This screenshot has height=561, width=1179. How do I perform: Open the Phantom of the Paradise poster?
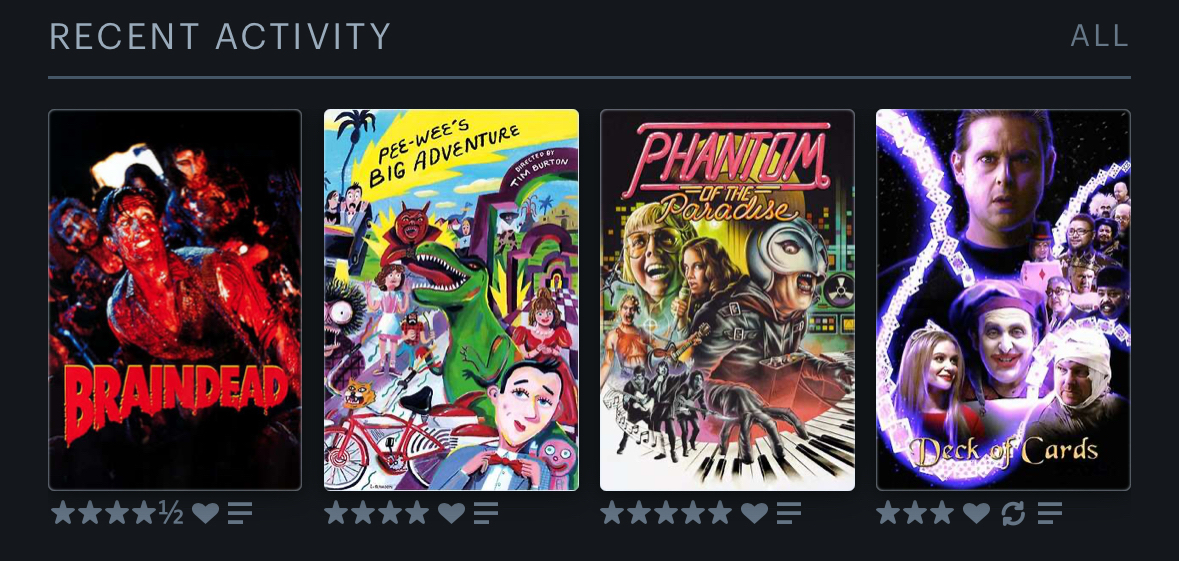point(727,300)
